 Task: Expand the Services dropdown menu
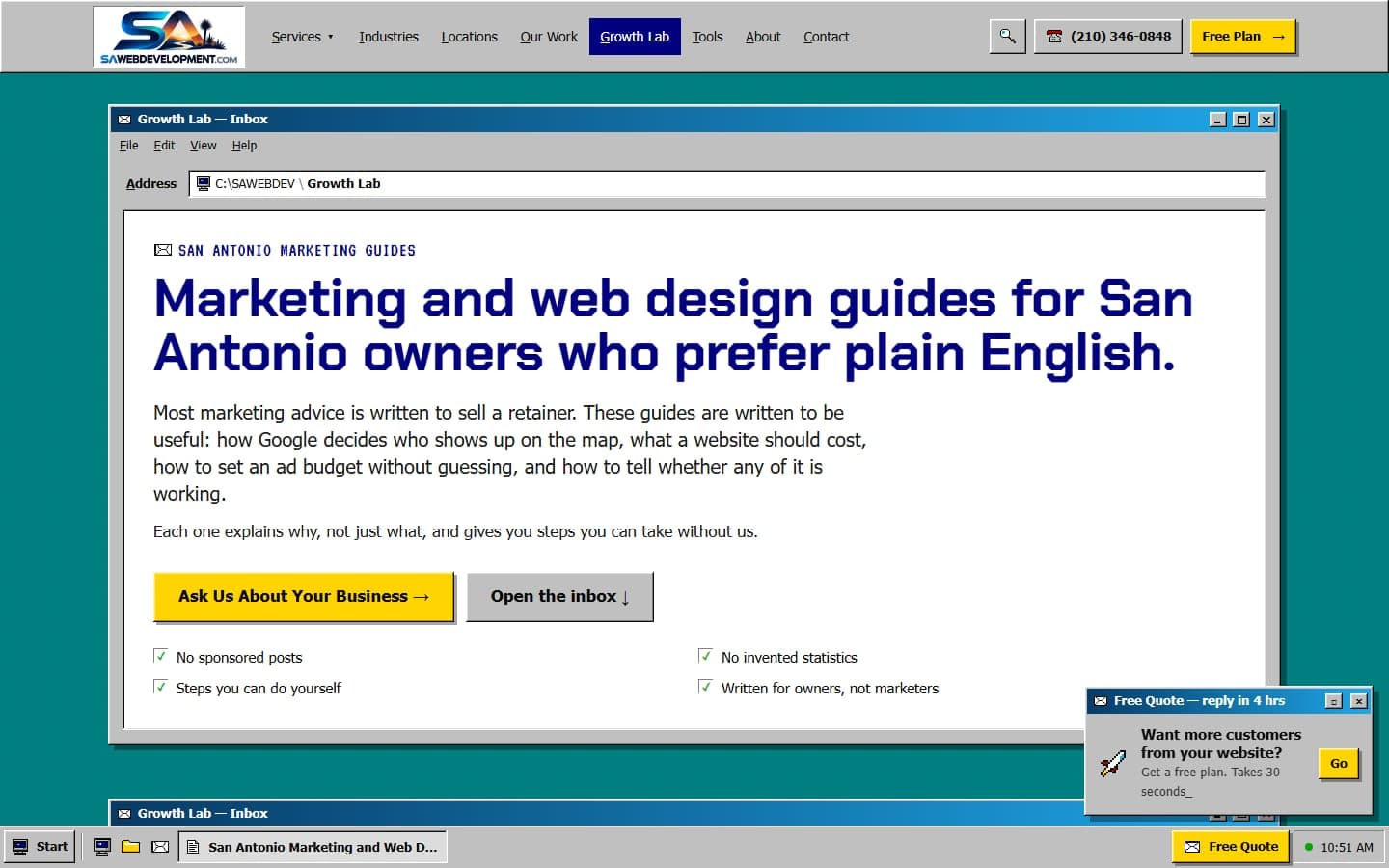coord(302,37)
